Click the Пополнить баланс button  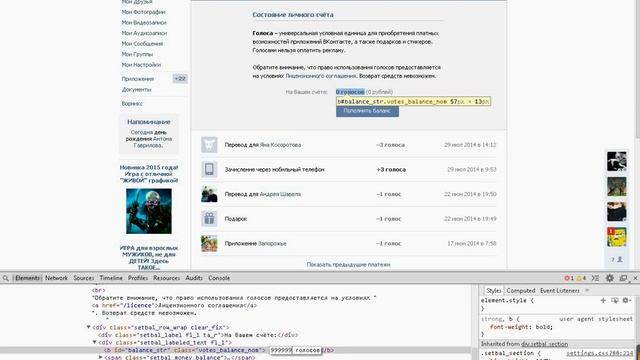[367, 111]
